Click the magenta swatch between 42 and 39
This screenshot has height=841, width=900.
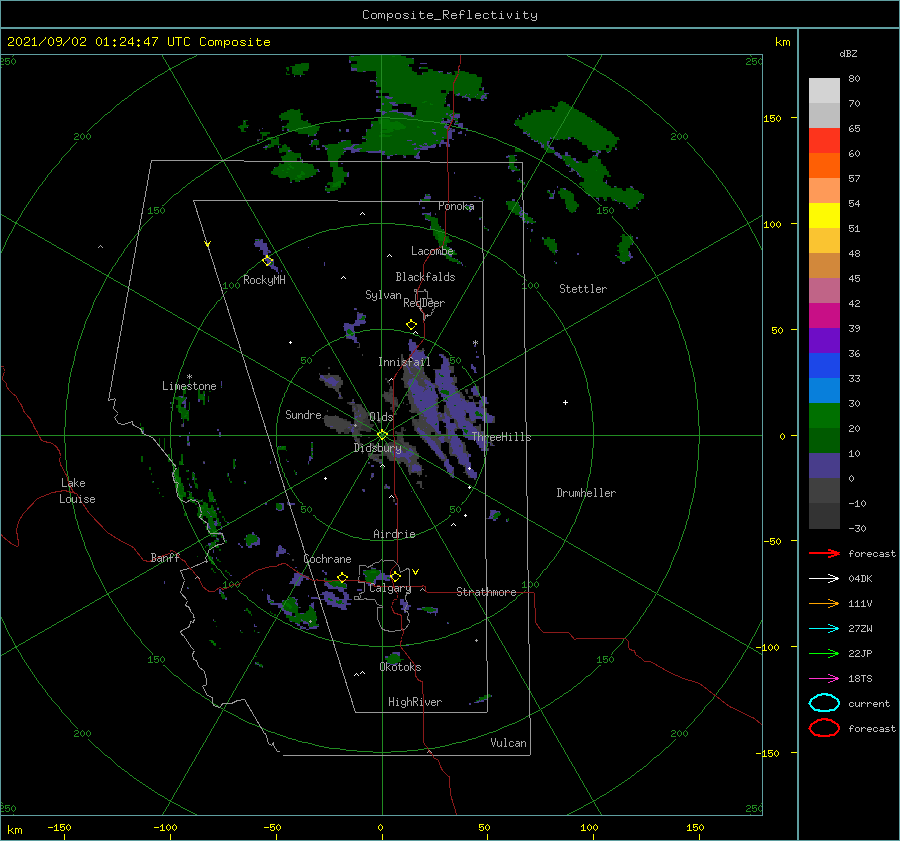pos(824,316)
